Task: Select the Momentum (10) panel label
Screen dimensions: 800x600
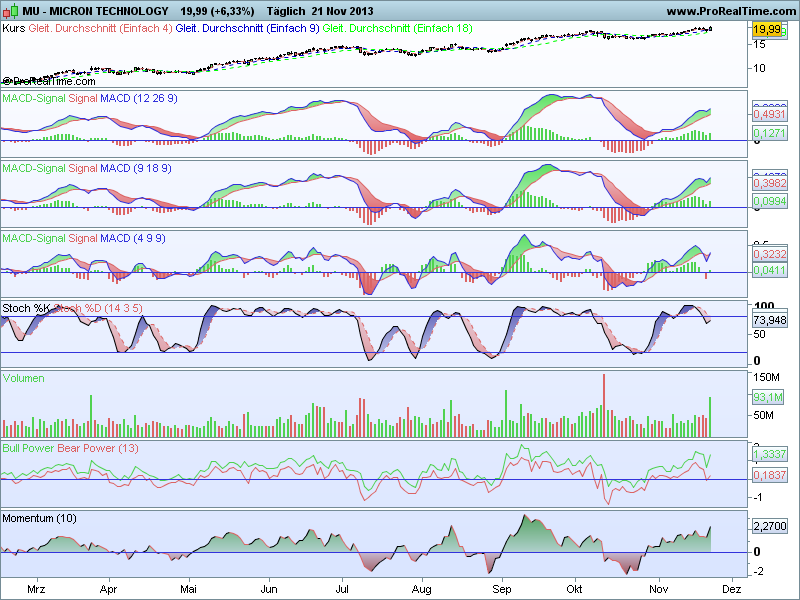Action: click(39, 518)
